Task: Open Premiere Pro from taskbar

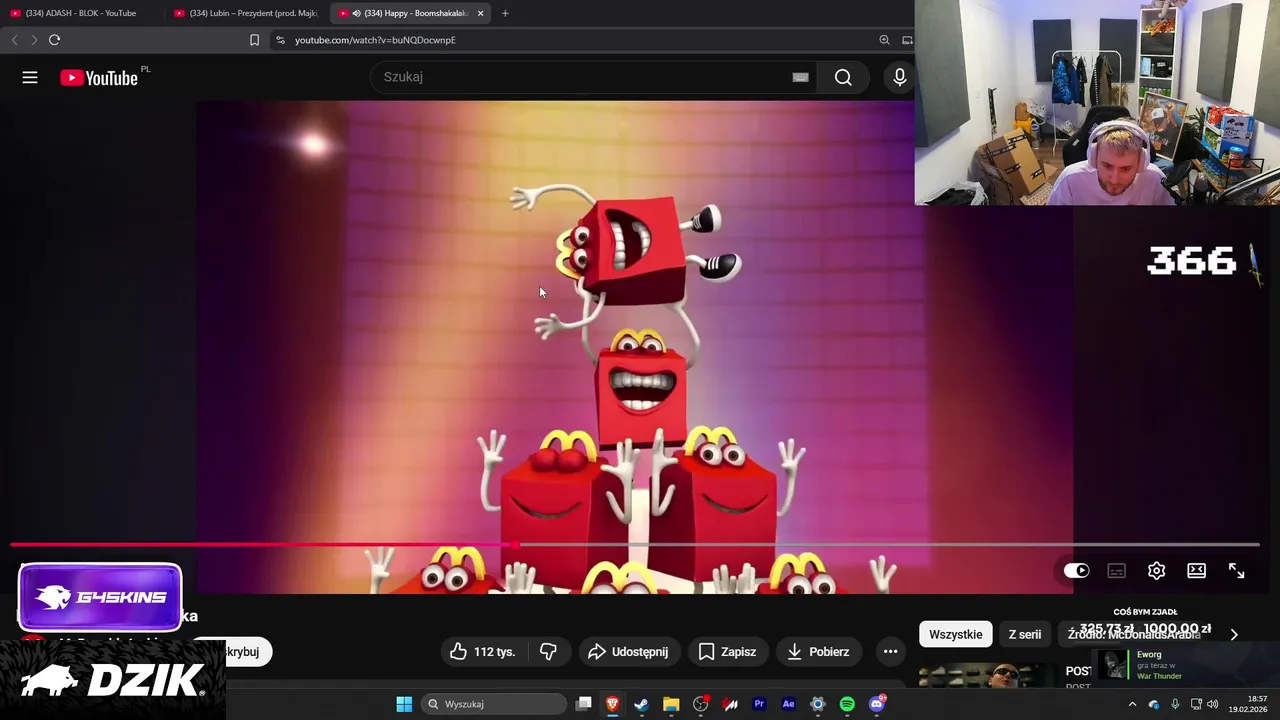Action: (x=759, y=704)
